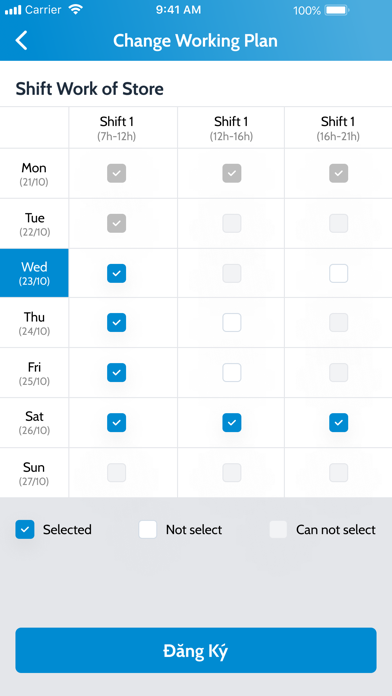
Task: Uncheck Wed 7h-12h shift checkbox
Action: (x=116, y=273)
